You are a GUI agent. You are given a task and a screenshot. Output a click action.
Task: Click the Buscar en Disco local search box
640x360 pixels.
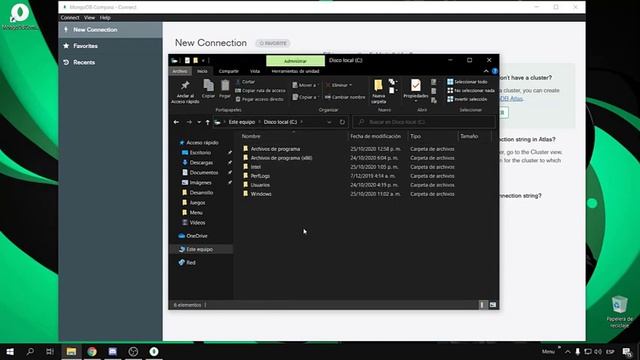[424, 122]
